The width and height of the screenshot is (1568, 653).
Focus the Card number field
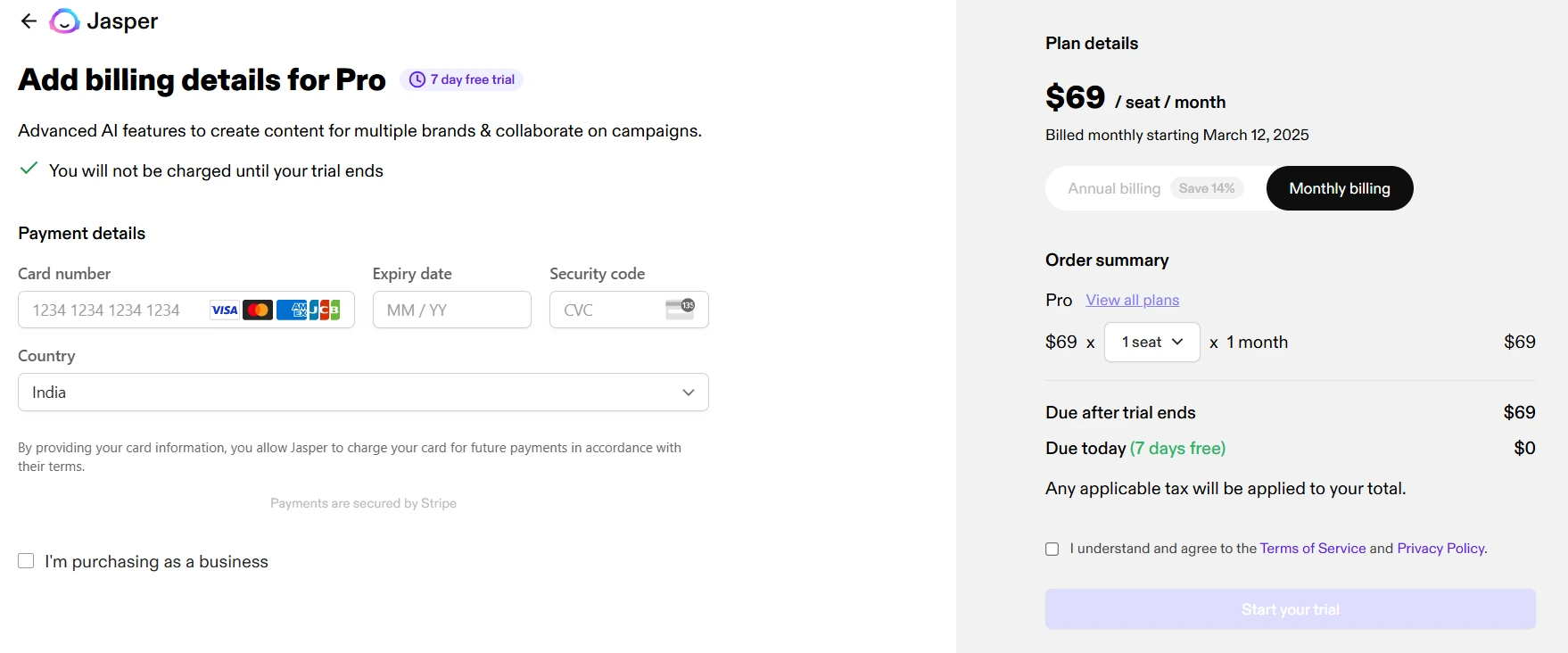pos(186,310)
